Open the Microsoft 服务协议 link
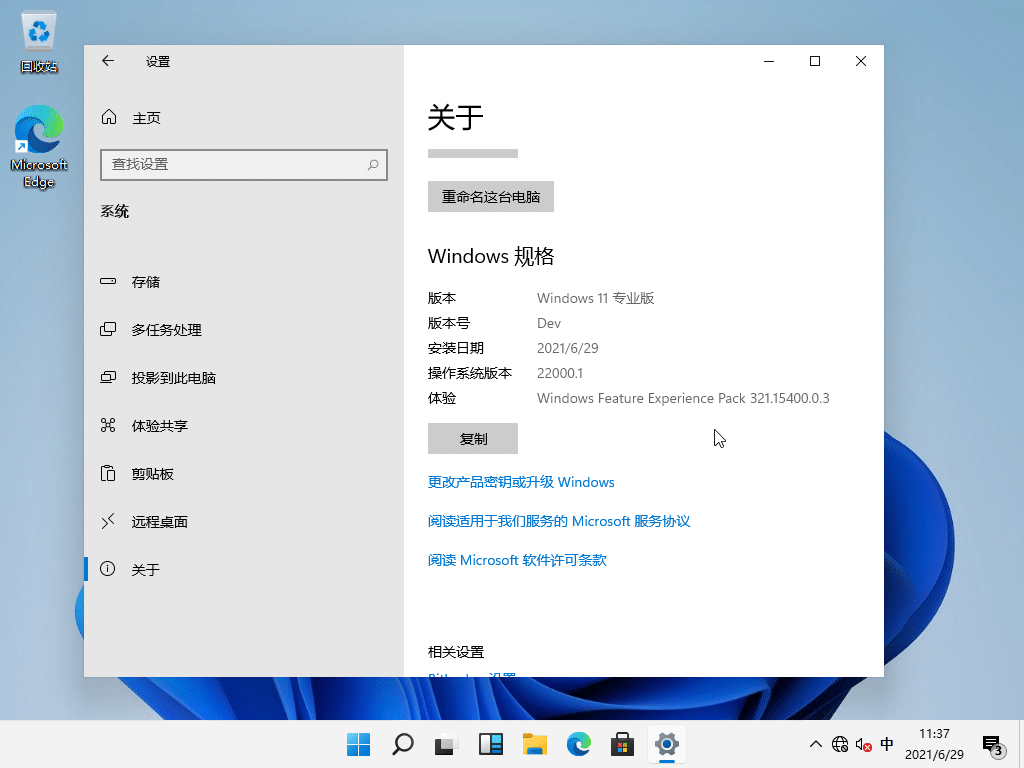Screen dimensions: 1024x768 pyautogui.click(x=559, y=521)
